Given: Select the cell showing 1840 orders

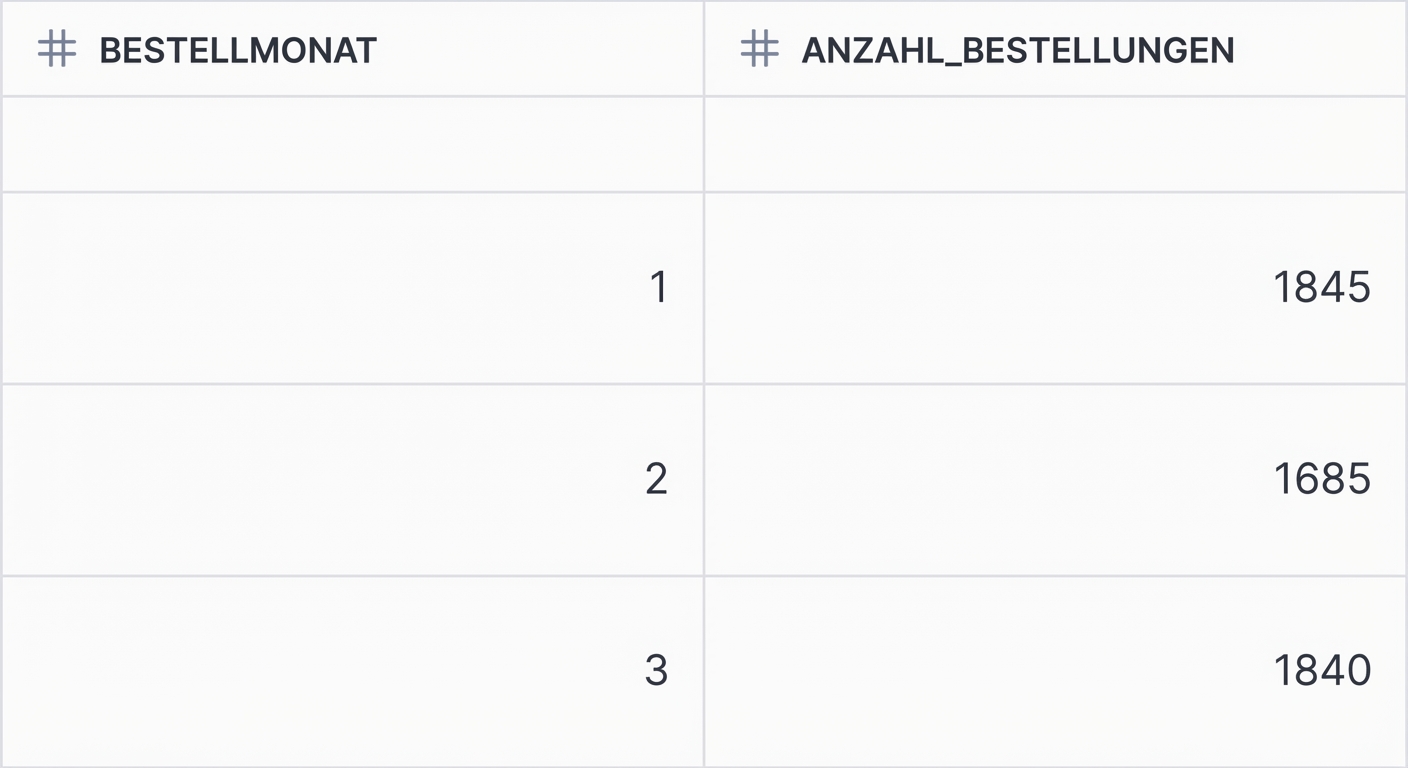Looking at the screenshot, I should point(1055,670).
